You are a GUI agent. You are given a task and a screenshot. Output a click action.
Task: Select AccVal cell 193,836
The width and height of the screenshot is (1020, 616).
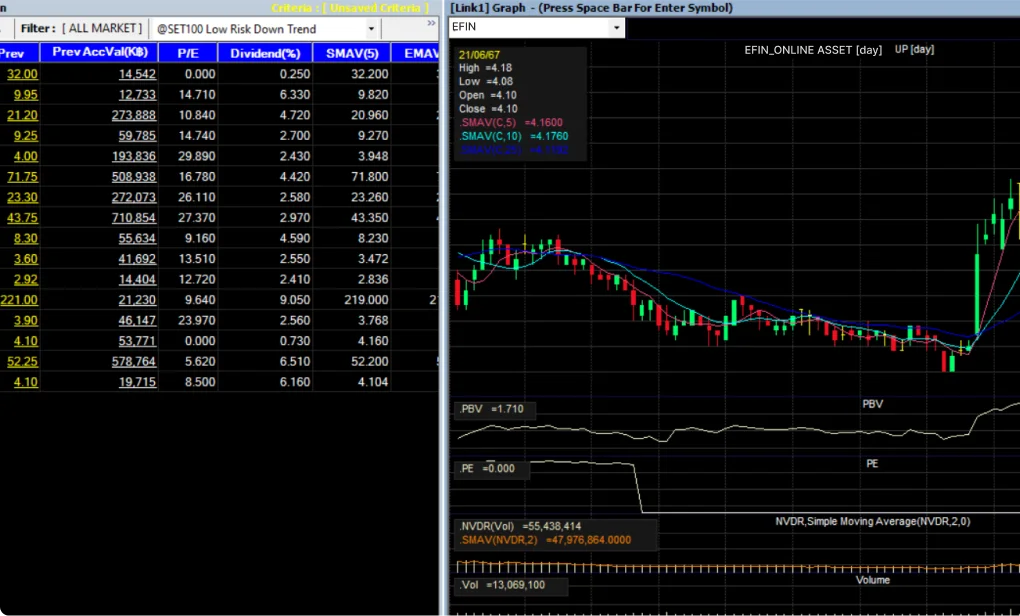click(134, 156)
